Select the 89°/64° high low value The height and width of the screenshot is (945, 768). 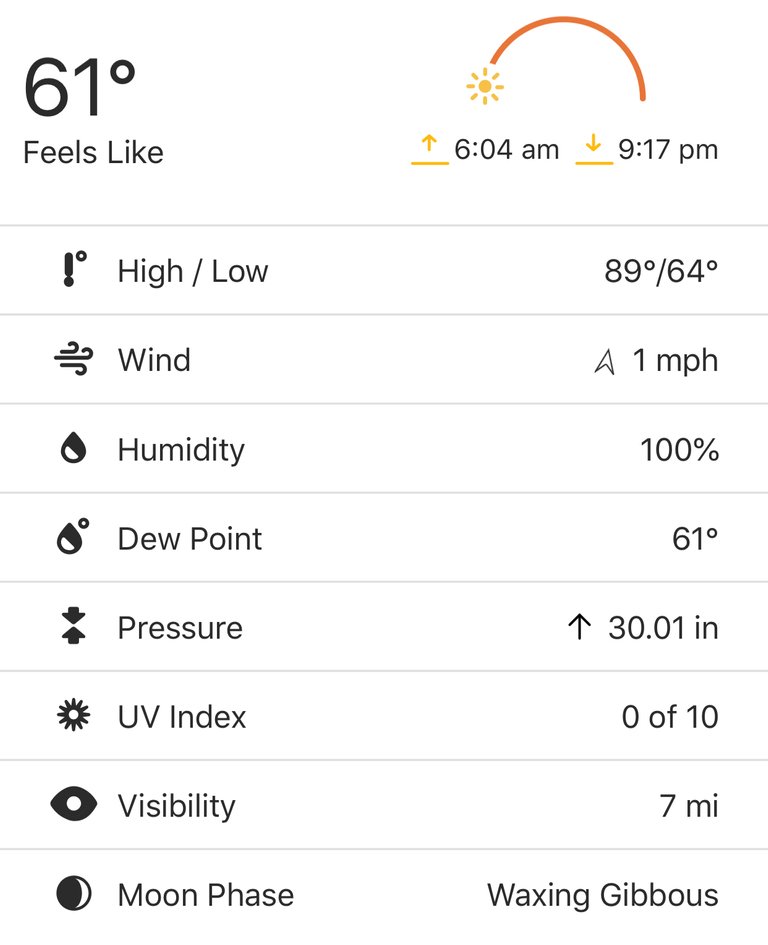[661, 271]
